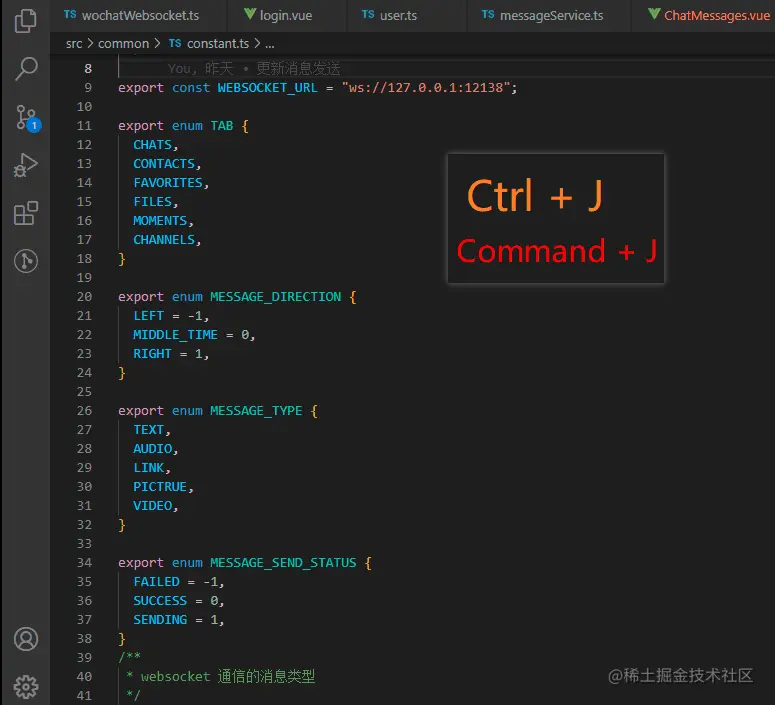The image size is (775, 705).
Task: Click the TAB enum name
Action: pos(221,126)
